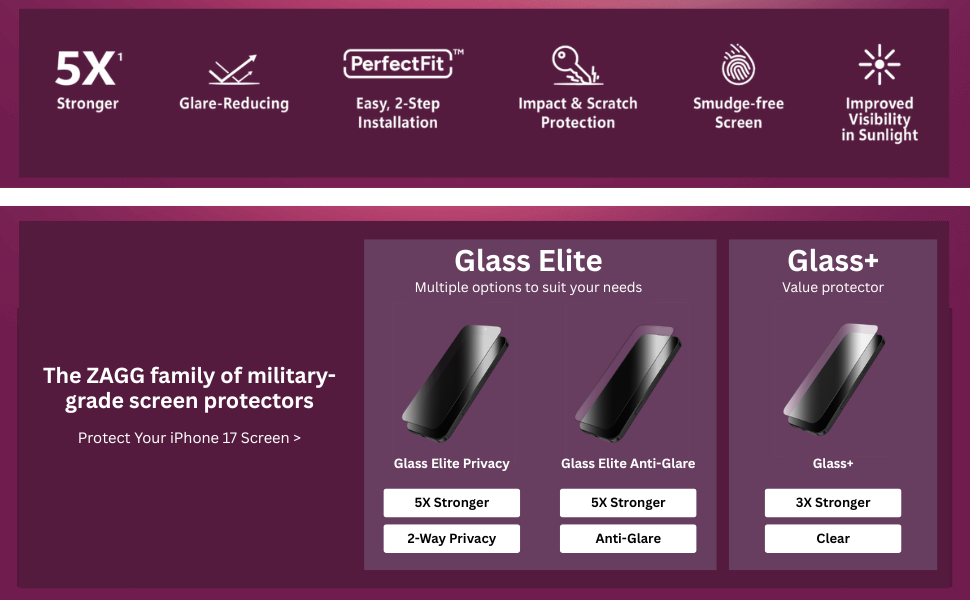The height and width of the screenshot is (600, 970).
Task: Open the Glass Elite Anti-Glare phone image
Action: [629, 382]
